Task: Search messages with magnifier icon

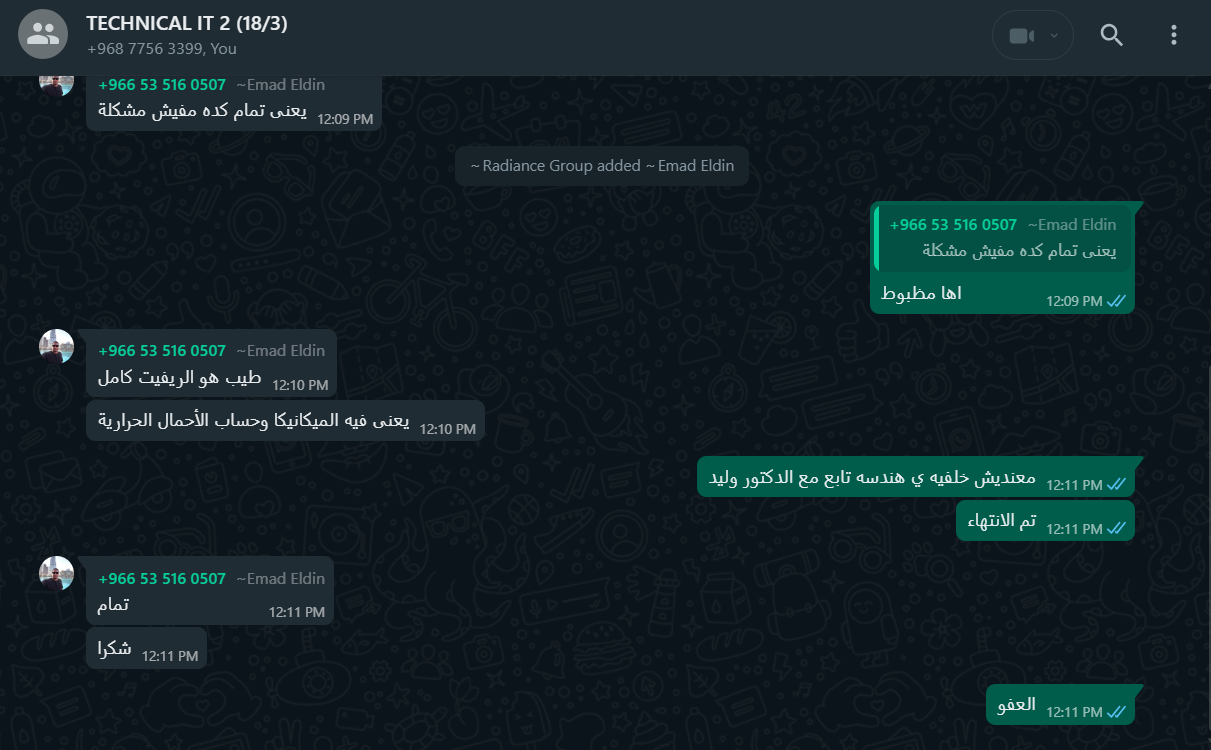Action: coord(1112,35)
